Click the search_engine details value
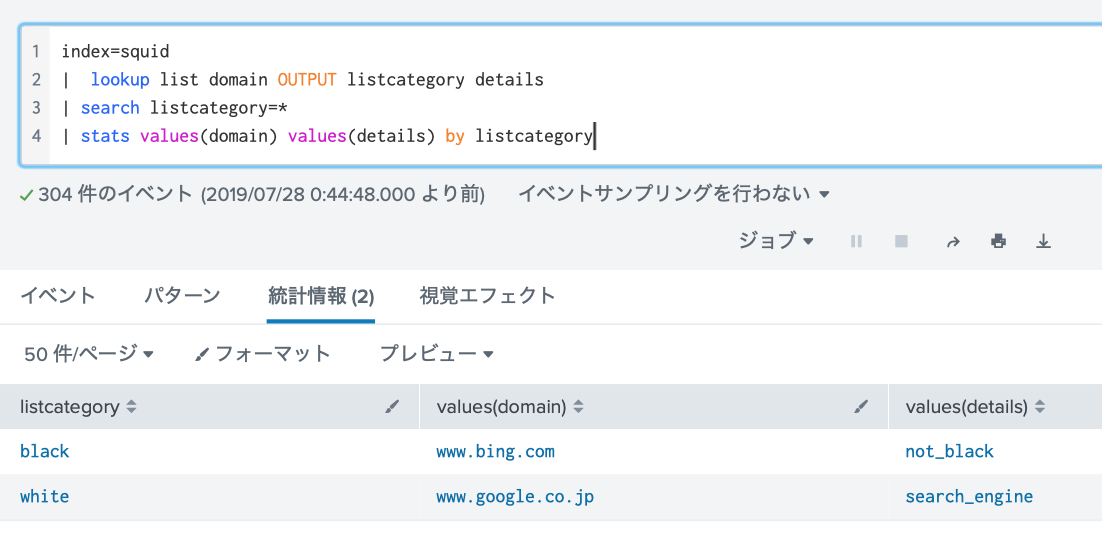The height and width of the screenshot is (534, 1102). (969, 497)
